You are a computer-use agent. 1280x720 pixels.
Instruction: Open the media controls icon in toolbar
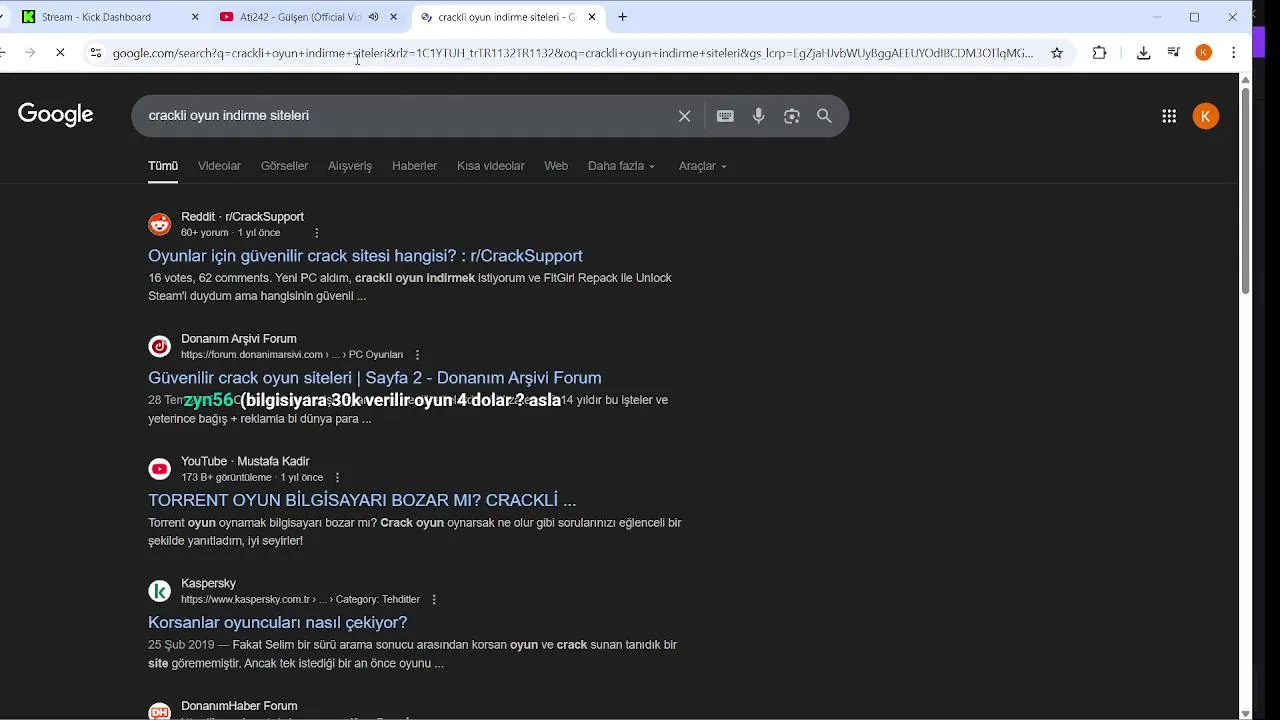click(x=1175, y=53)
